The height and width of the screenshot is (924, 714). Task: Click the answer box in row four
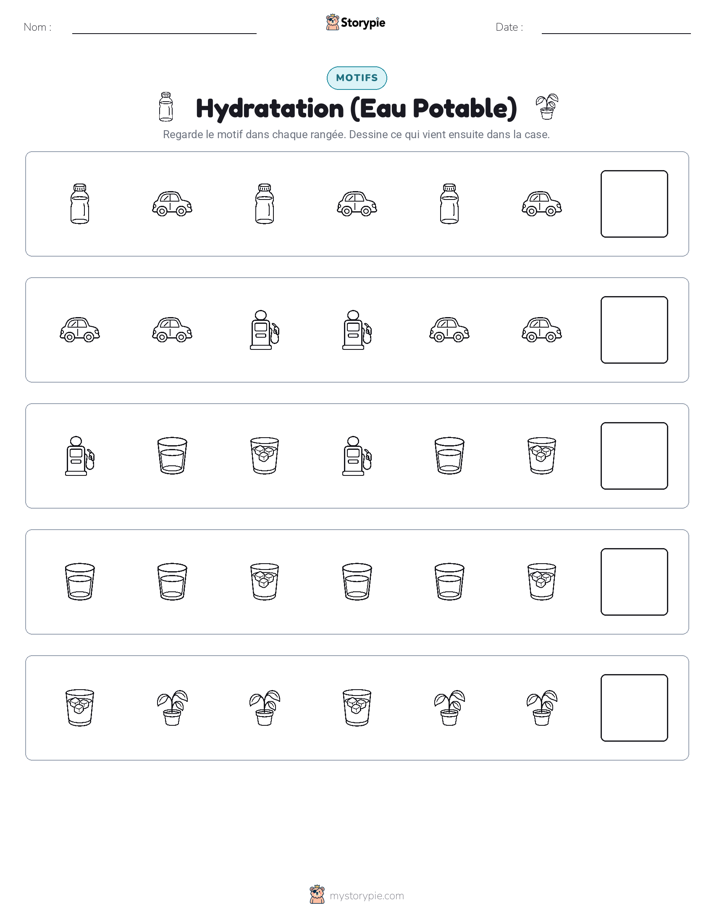tap(634, 582)
